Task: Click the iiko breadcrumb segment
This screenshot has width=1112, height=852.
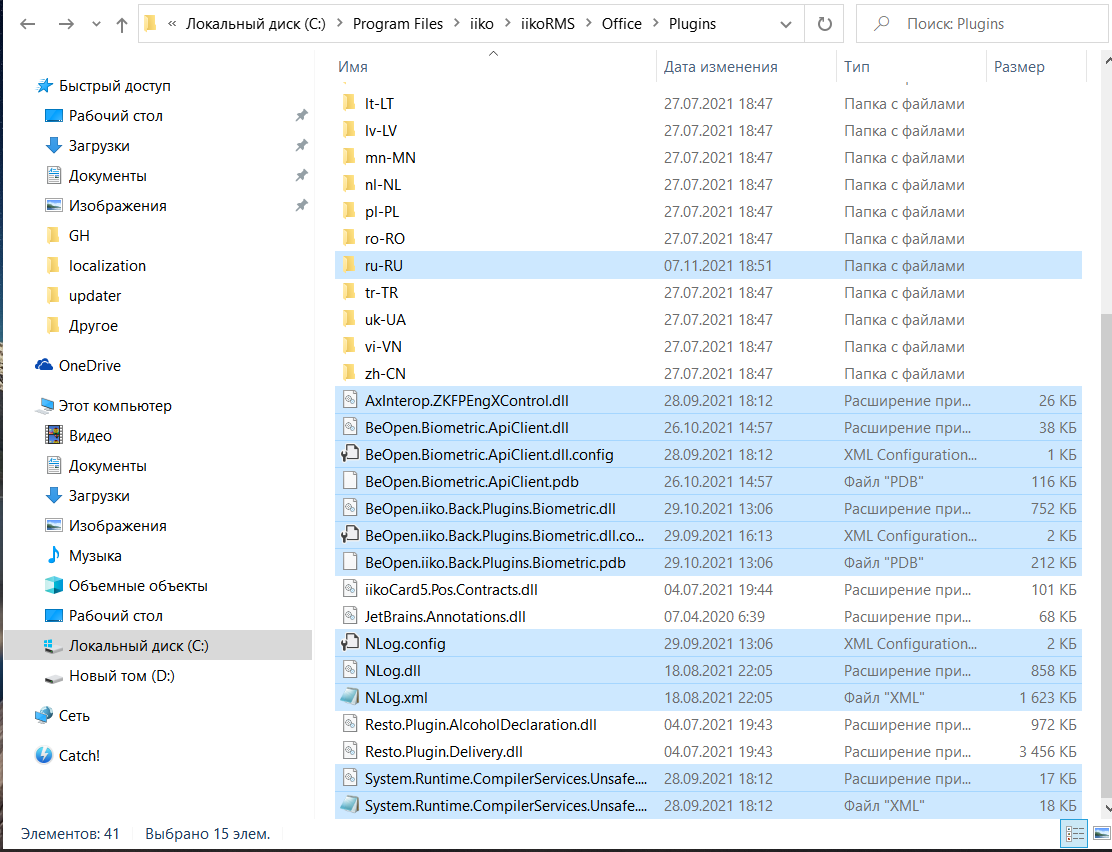Action: pos(482,24)
